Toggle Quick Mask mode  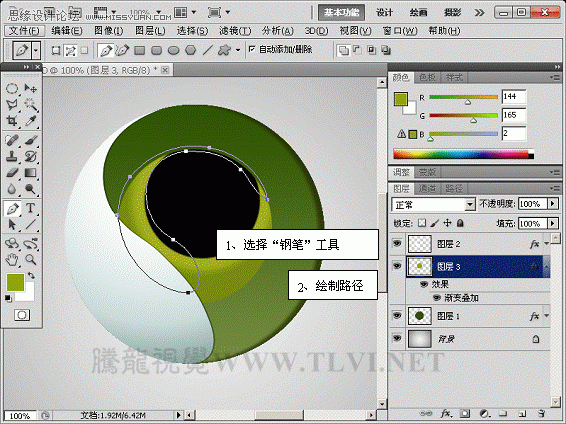coord(22,315)
